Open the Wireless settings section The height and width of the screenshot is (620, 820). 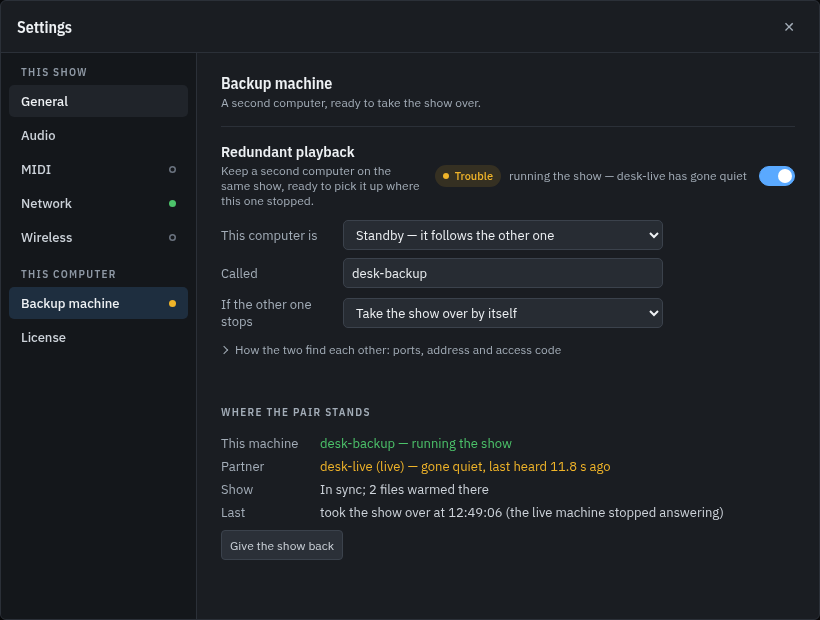98,237
